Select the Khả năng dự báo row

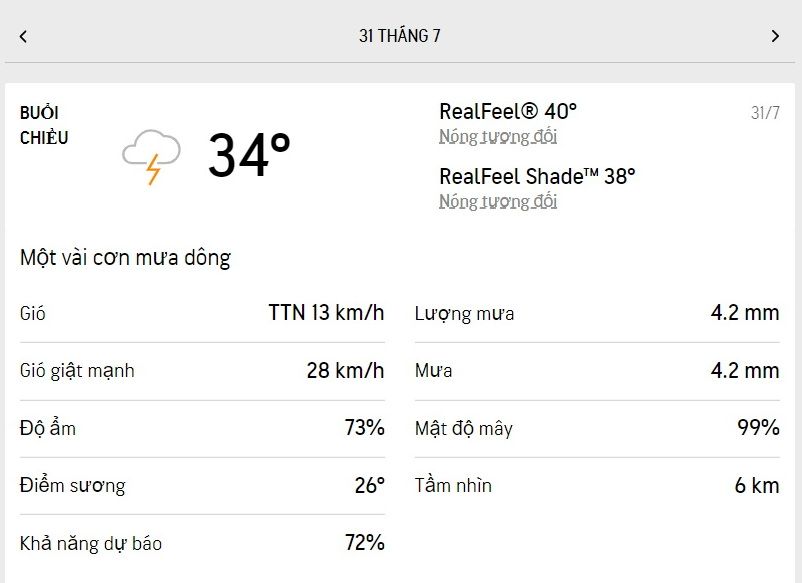click(x=202, y=543)
